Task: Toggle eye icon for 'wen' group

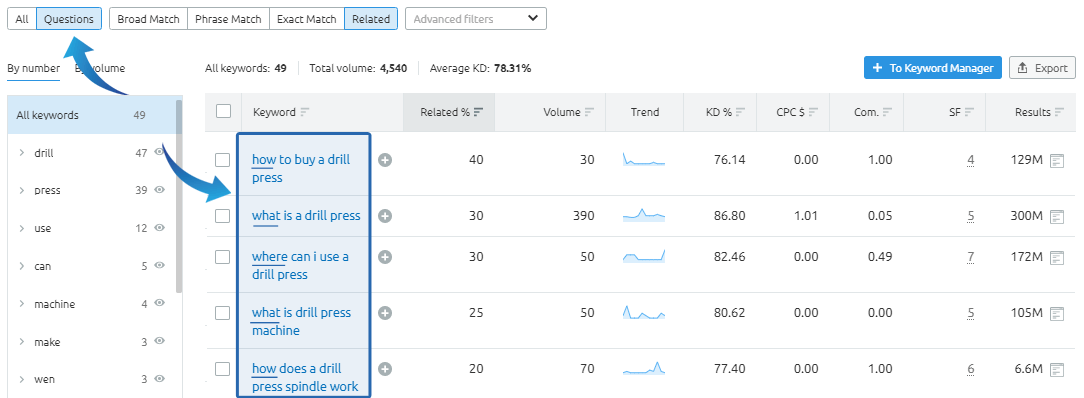Action: tap(160, 379)
